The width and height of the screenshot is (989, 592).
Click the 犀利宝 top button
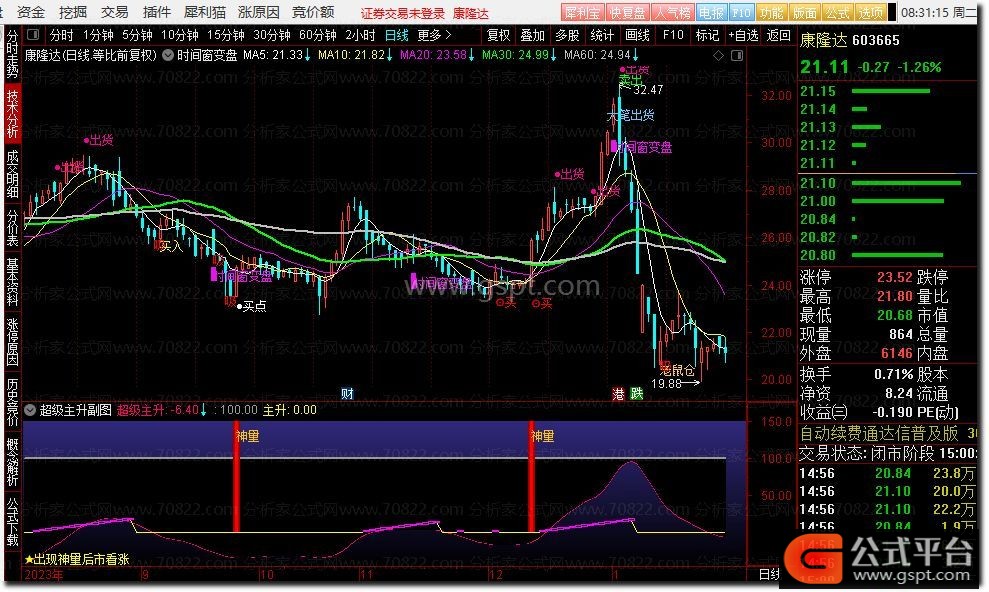[x=582, y=13]
